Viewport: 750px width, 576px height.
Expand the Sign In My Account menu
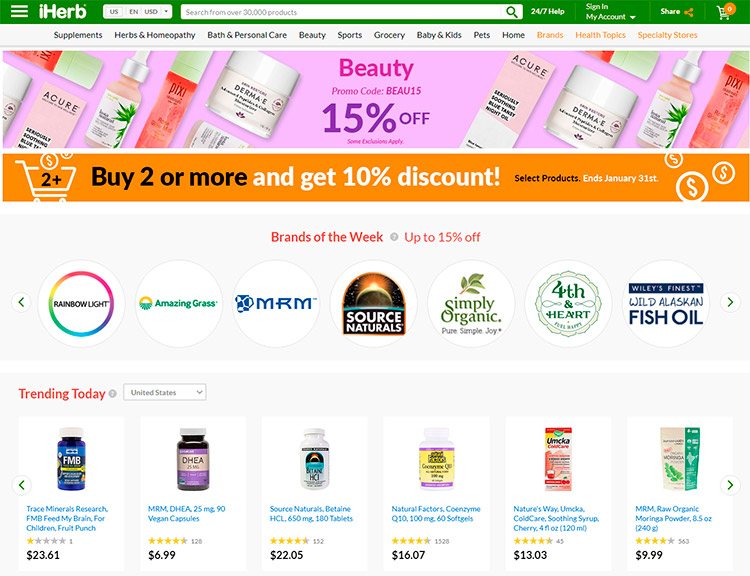click(610, 11)
